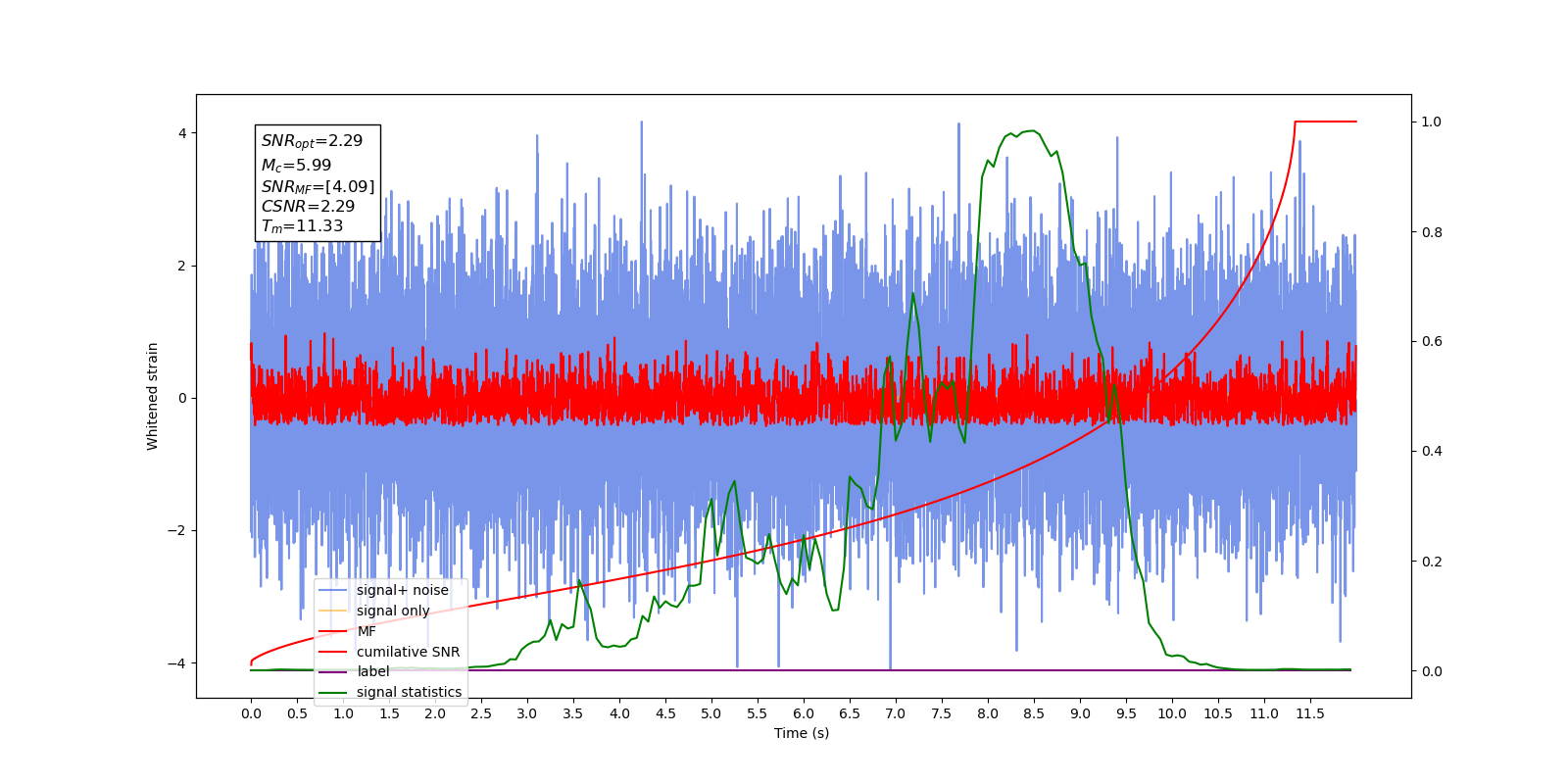Click the 8.0 tick on time axis
1568x784 pixels.
[988, 713]
